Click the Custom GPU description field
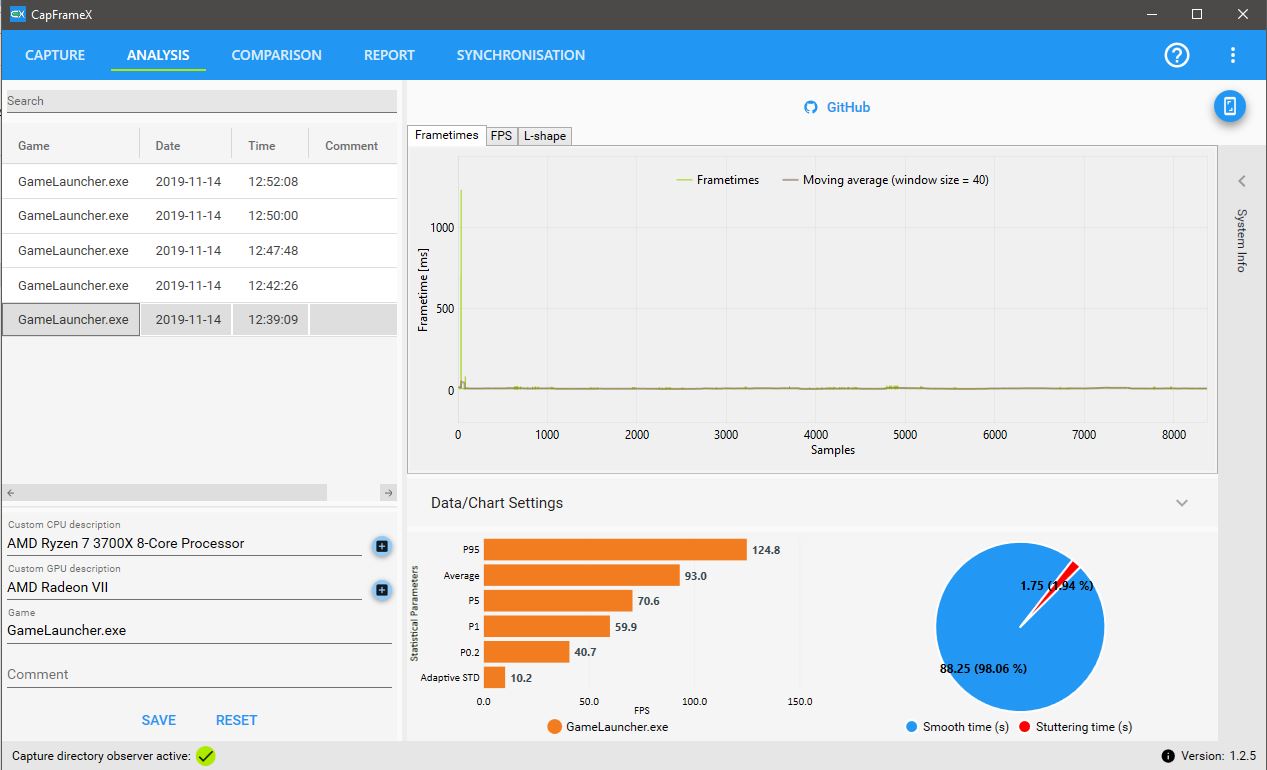This screenshot has height=770, width=1267. [185, 587]
